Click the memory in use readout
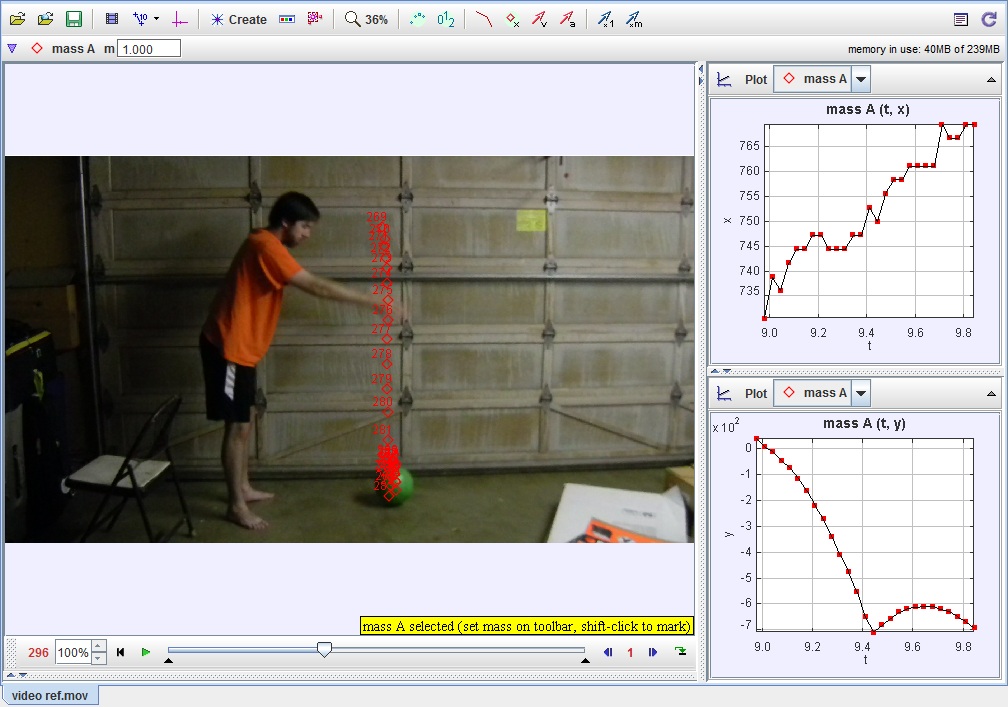The height and width of the screenshot is (707, 1008). tap(923, 49)
